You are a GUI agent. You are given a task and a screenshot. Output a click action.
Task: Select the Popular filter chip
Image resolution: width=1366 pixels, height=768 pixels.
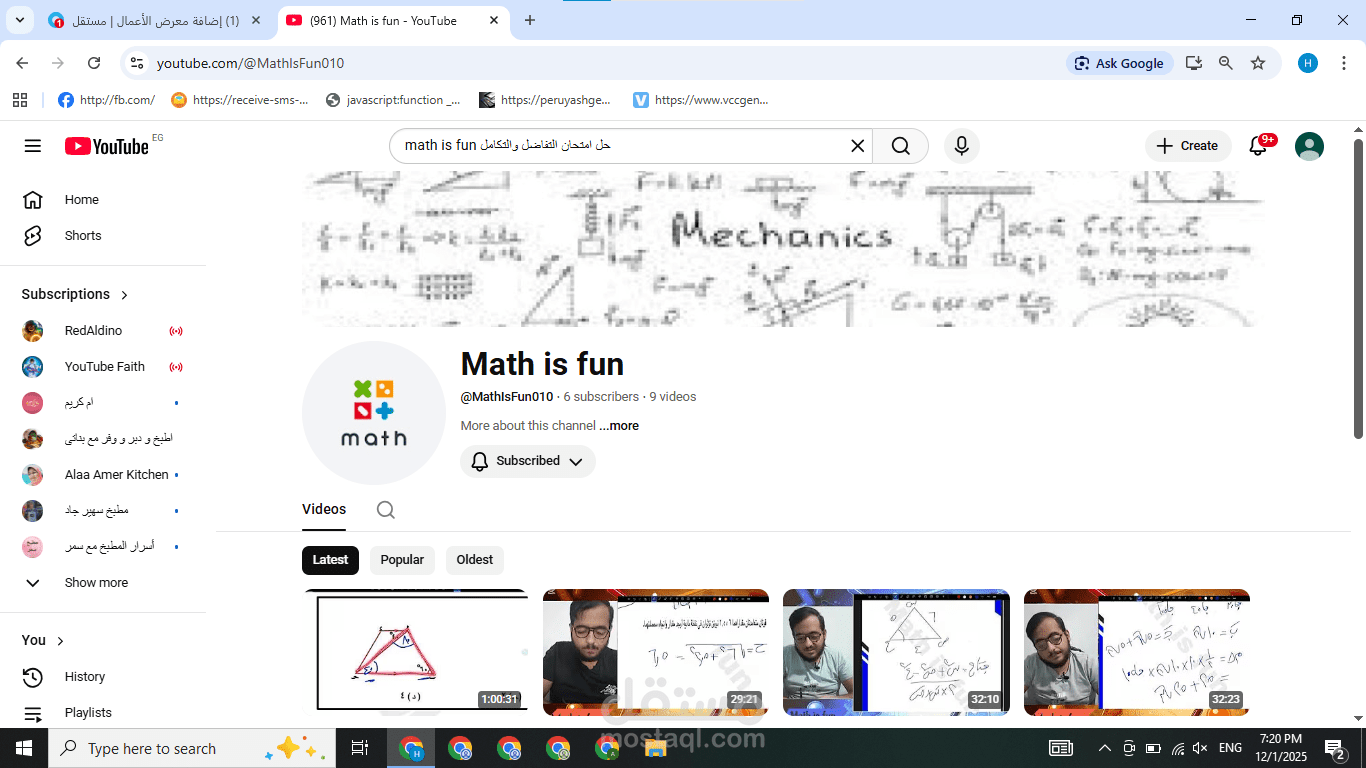[402, 560]
